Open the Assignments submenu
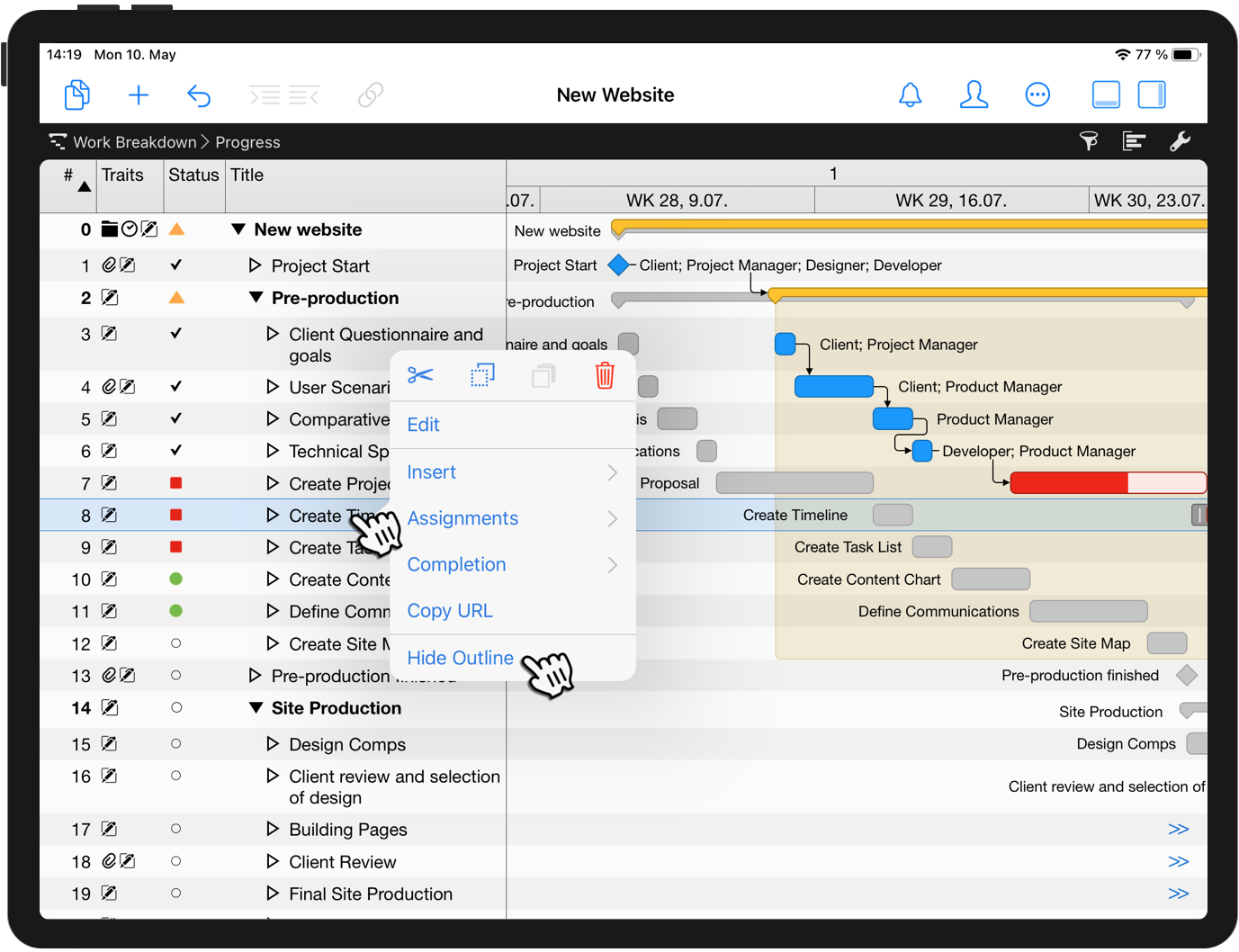Screen dimensions: 1239x952 462,518
